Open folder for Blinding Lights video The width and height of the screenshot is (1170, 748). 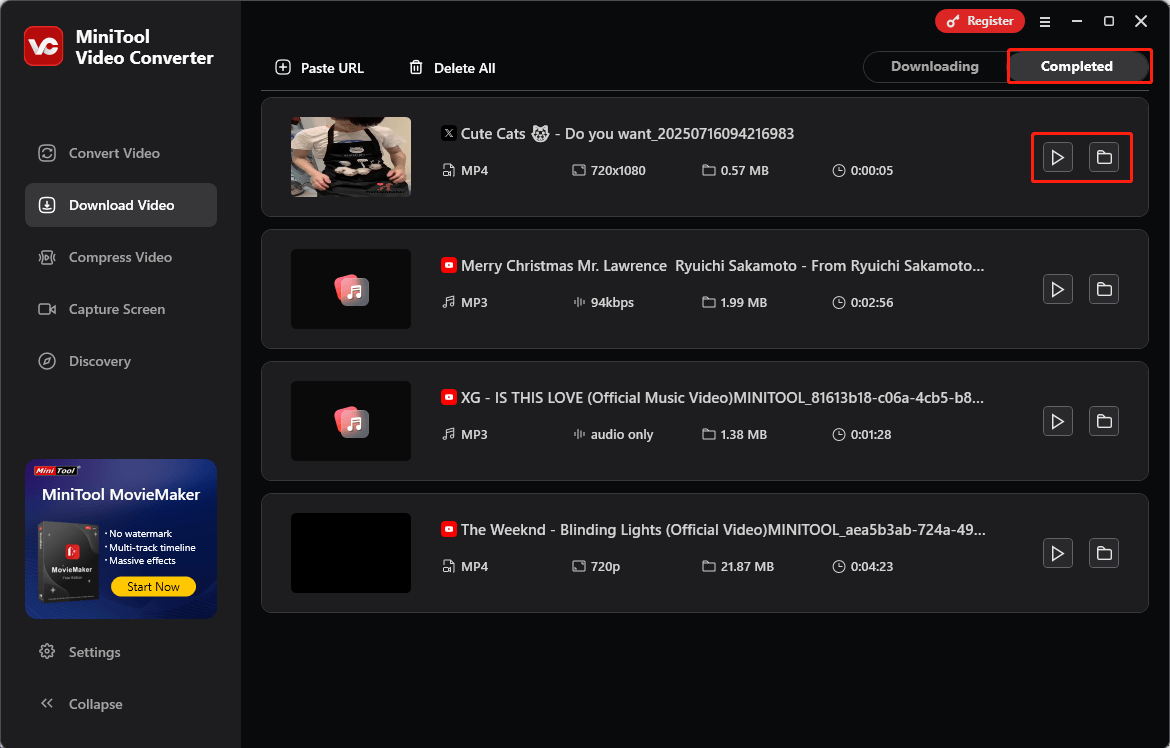(x=1104, y=553)
